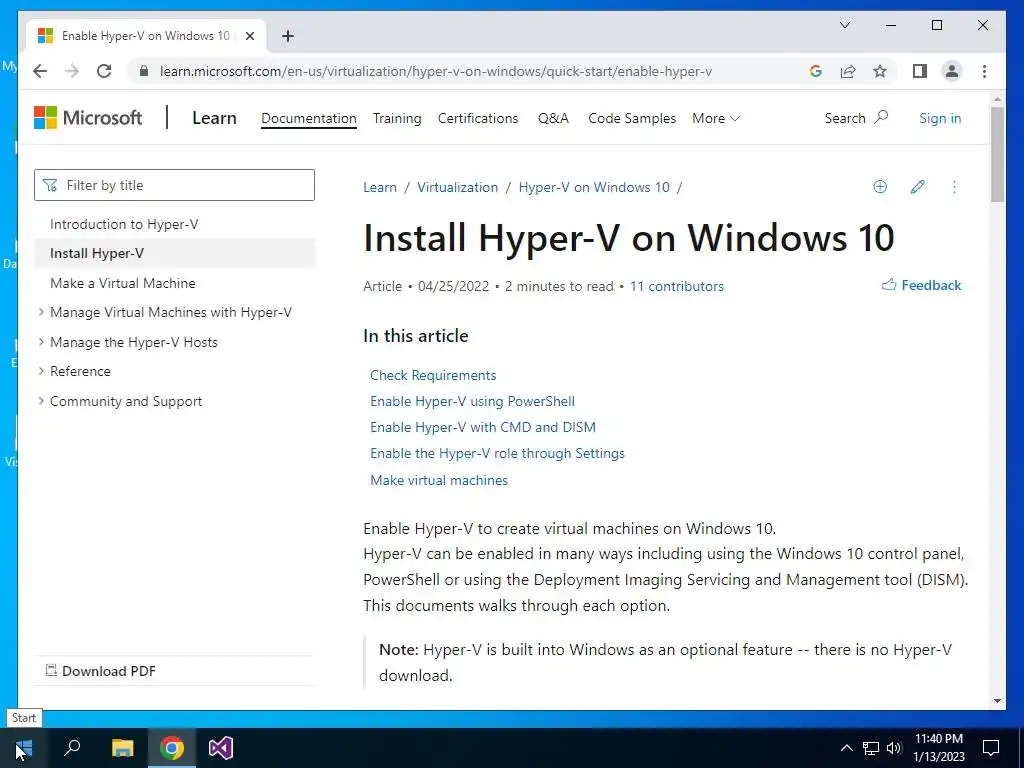Reload the current page
The width and height of the screenshot is (1024, 768).
tap(104, 71)
